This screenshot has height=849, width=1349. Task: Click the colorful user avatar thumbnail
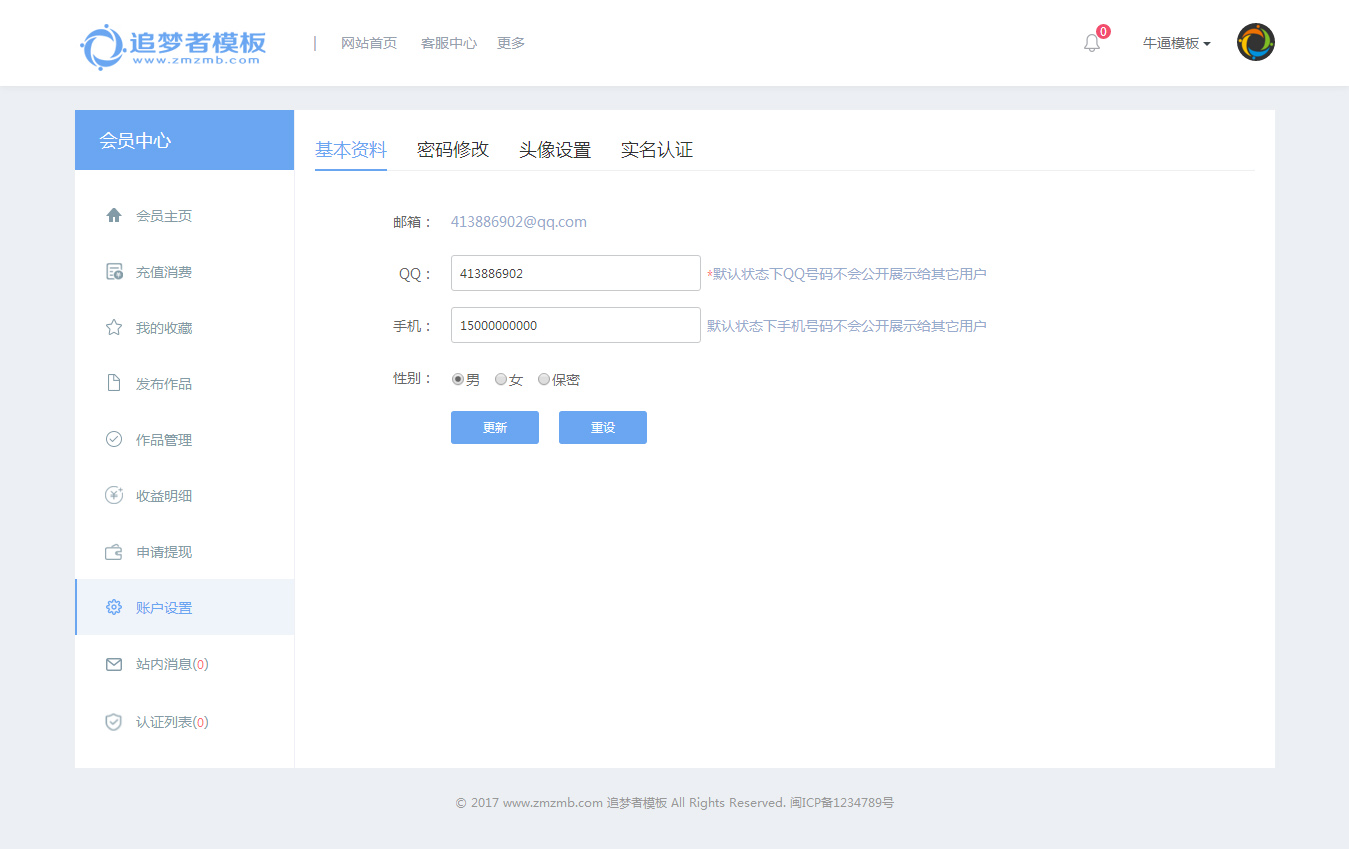tap(1255, 43)
